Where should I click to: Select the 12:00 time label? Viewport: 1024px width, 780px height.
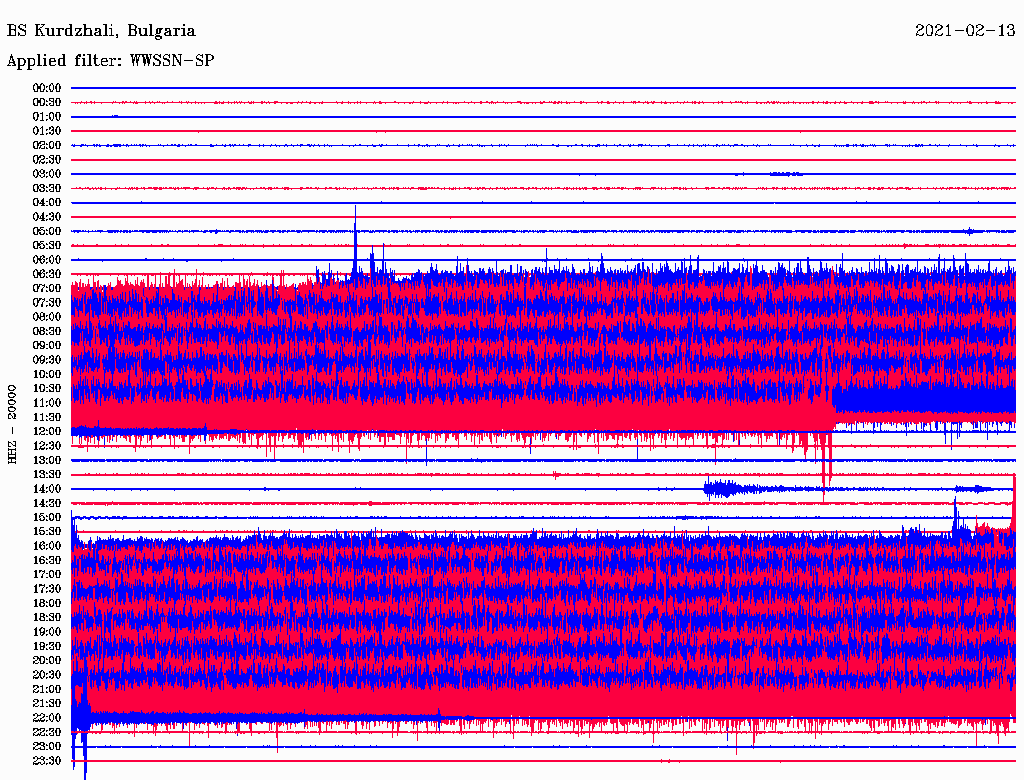[47, 431]
